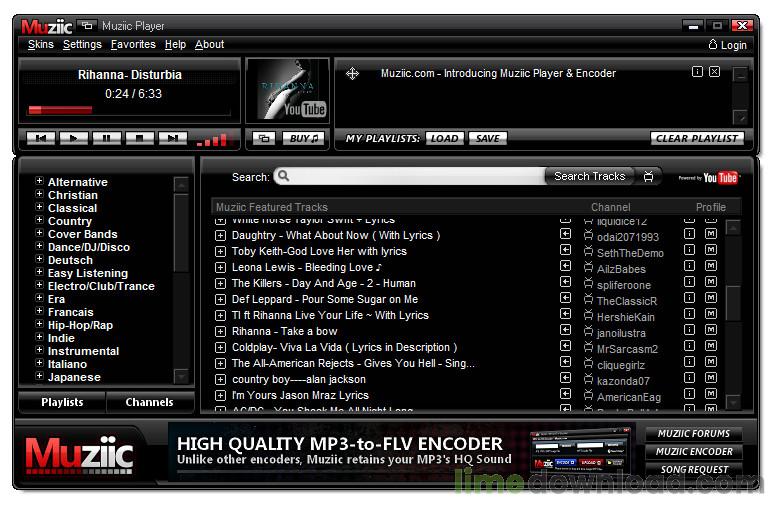Click arrow icon next to Def Leppard track
The width and height of the screenshot is (772, 513).
click(565, 300)
